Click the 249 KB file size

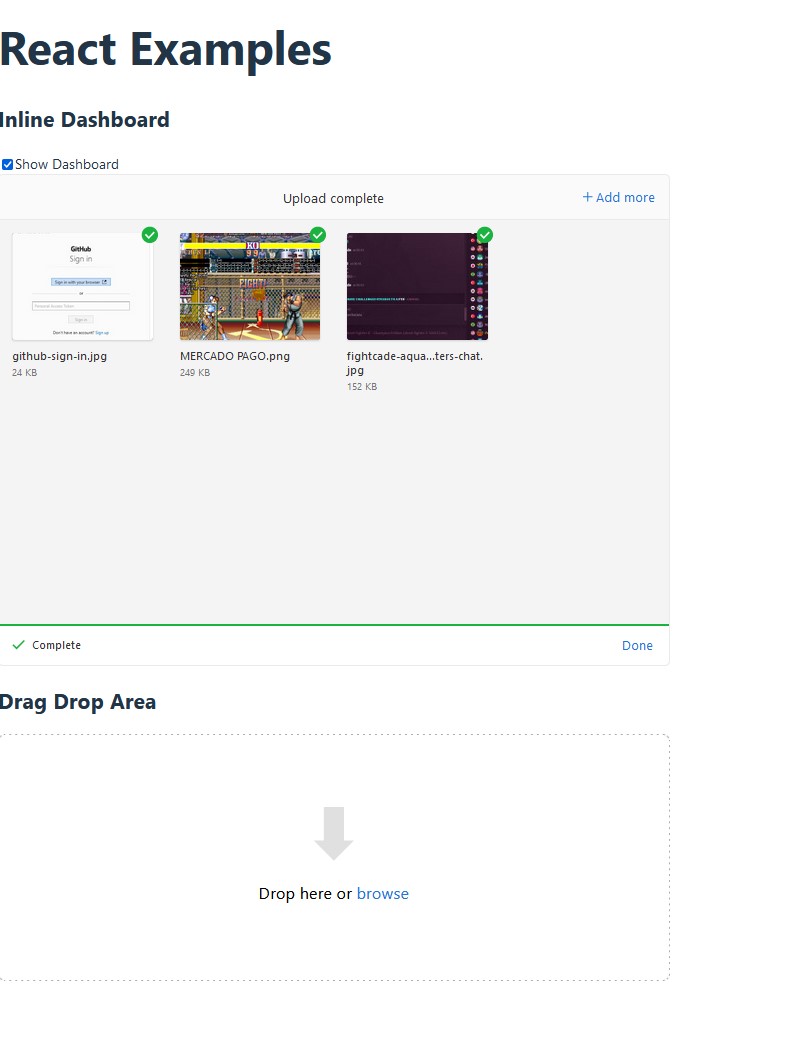(195, 372)
